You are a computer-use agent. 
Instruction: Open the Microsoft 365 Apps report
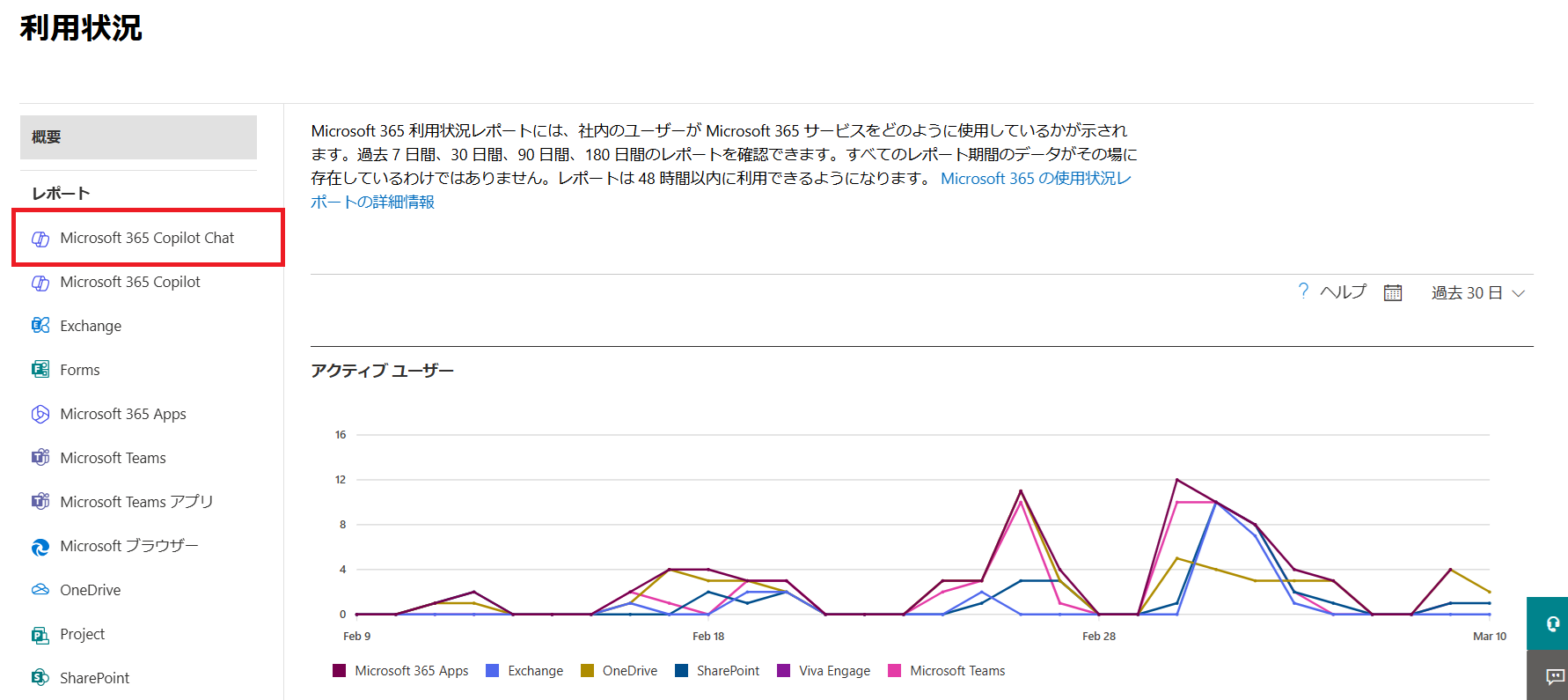pyautogui.click(x=123, y=414)
